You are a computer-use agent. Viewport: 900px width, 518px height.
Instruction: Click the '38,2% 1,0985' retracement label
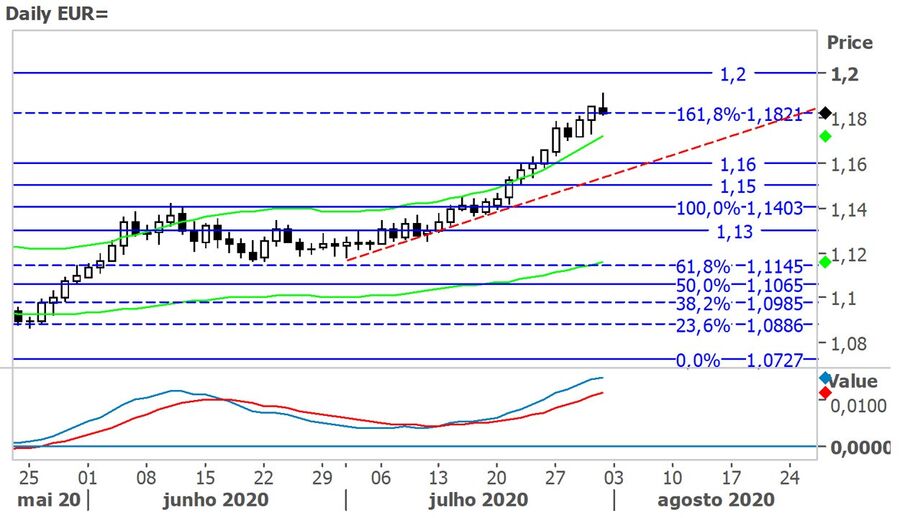[x=739, y=303]
